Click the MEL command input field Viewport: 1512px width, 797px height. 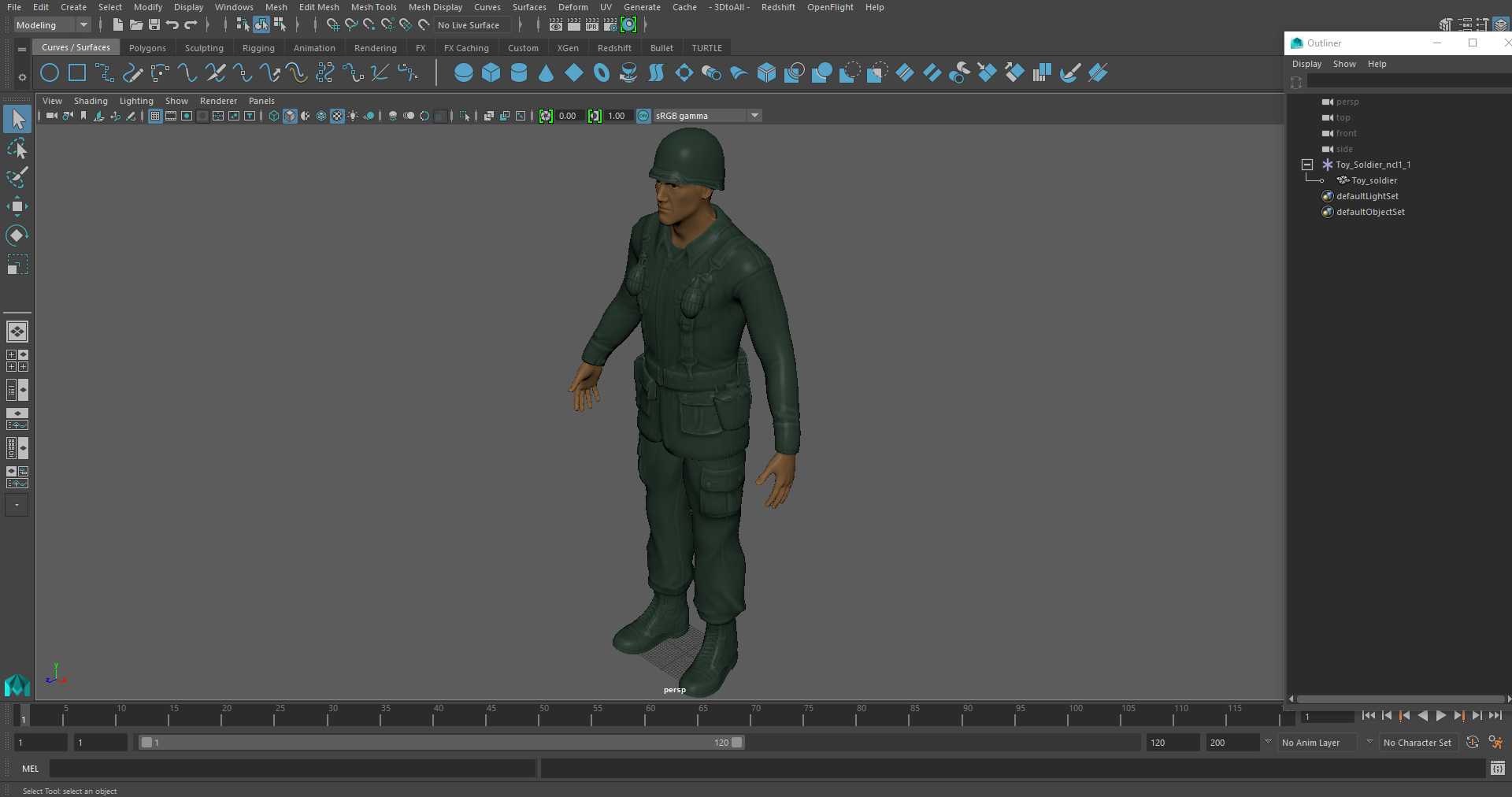tap(292, 769)
